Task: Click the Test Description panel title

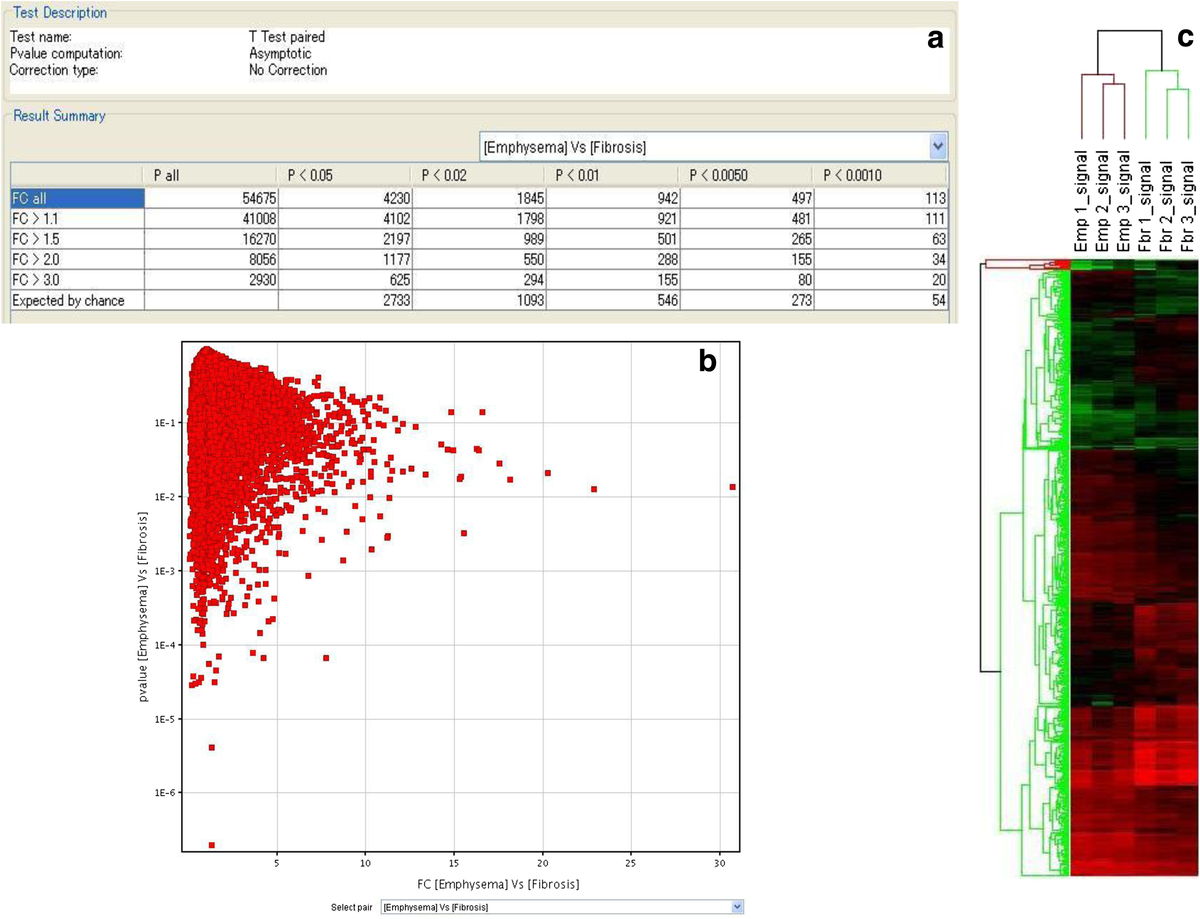Action: [59, 13]
